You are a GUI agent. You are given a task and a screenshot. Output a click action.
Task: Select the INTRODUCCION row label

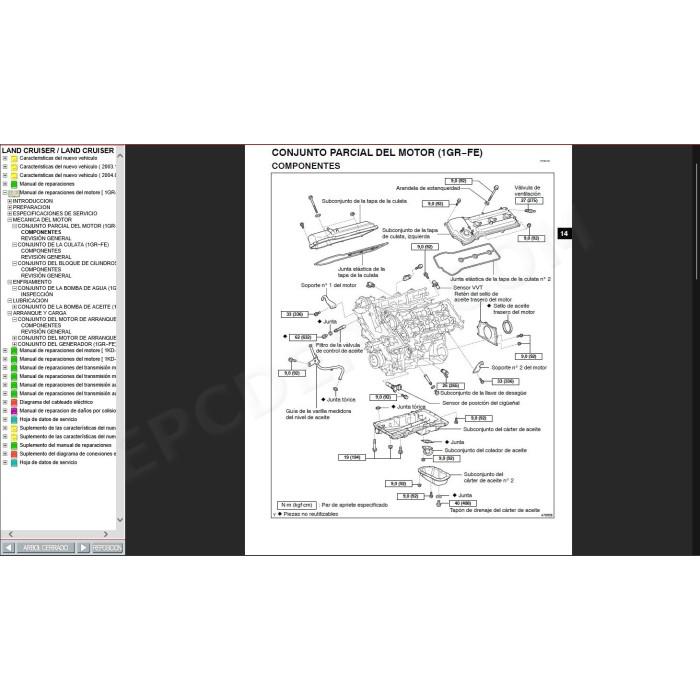(x=33, y=201)
